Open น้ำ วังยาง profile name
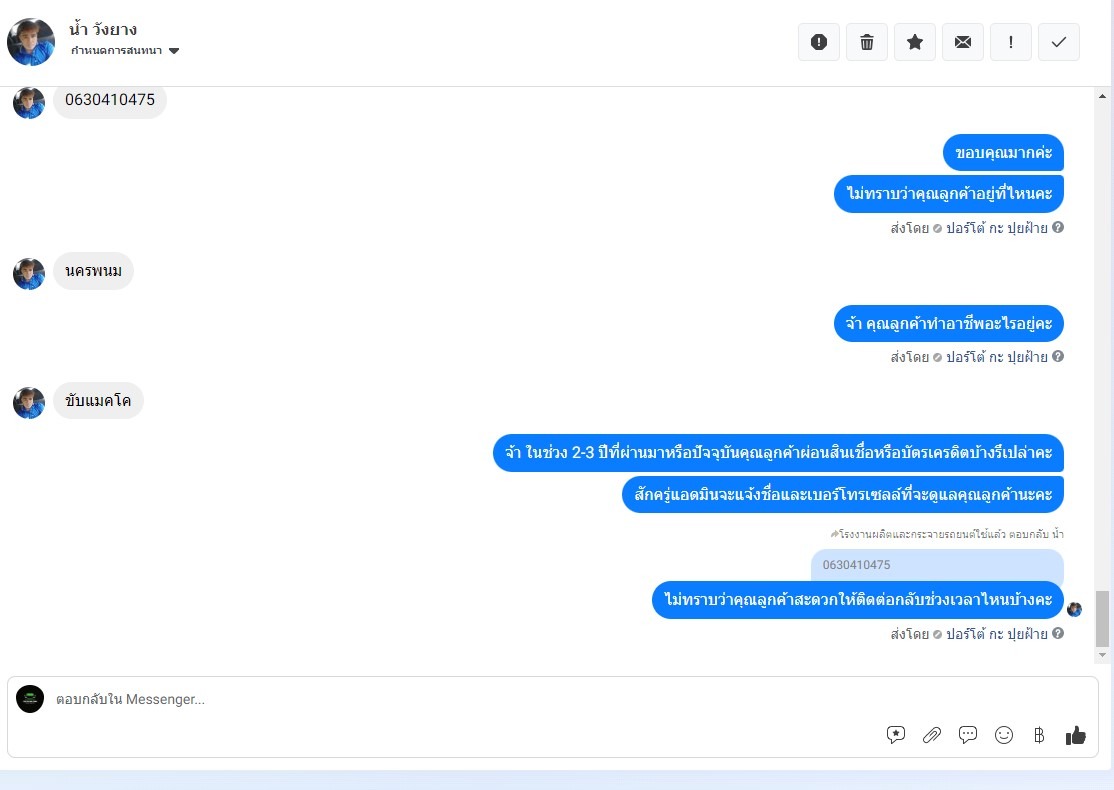This screenshot has width=1114, height=790. point(103,29)
